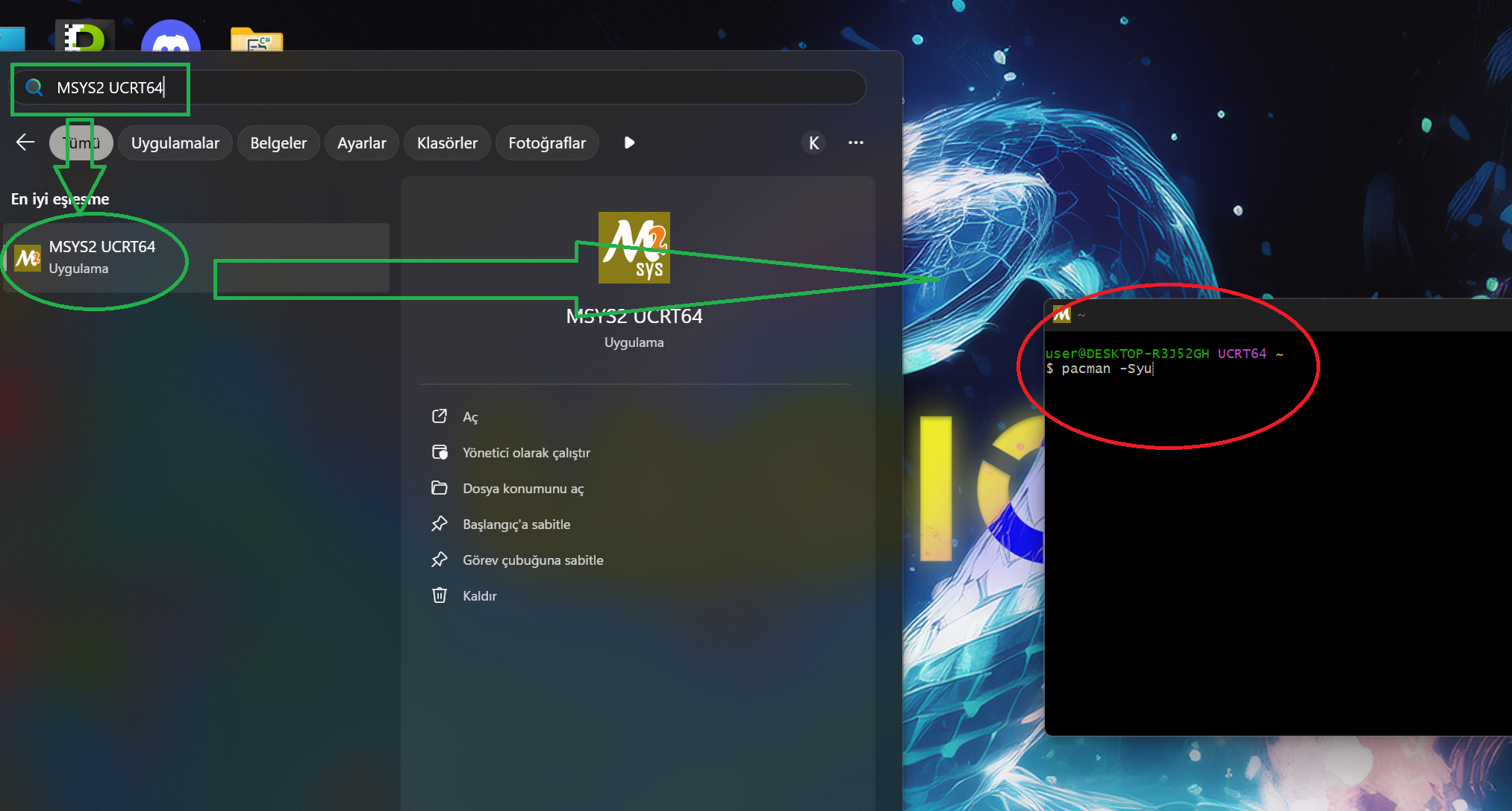The width and height of the screenshot is (1512, 811).
Task: Select the Tümü filter tab
Action: [x=81, y=143]
